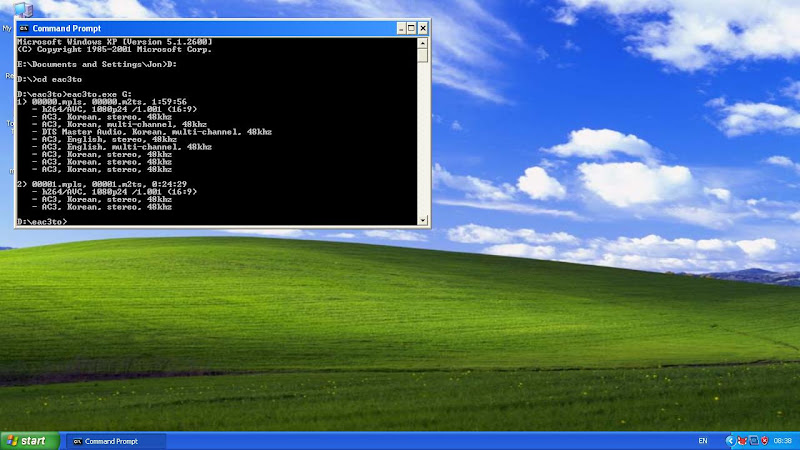Click the 'Microsoft Windows XP [Version 5.1.2600]' line

point(115,42)
